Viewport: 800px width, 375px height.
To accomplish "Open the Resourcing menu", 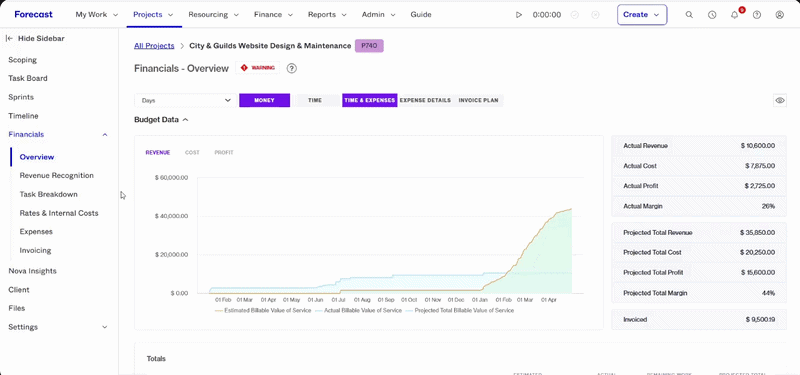I will click(213, 14).
